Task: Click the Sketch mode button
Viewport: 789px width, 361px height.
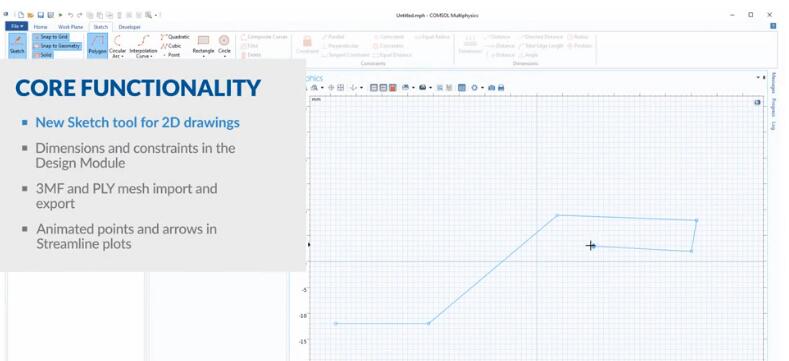Action: pyautogui.click(x=17, y=45)
